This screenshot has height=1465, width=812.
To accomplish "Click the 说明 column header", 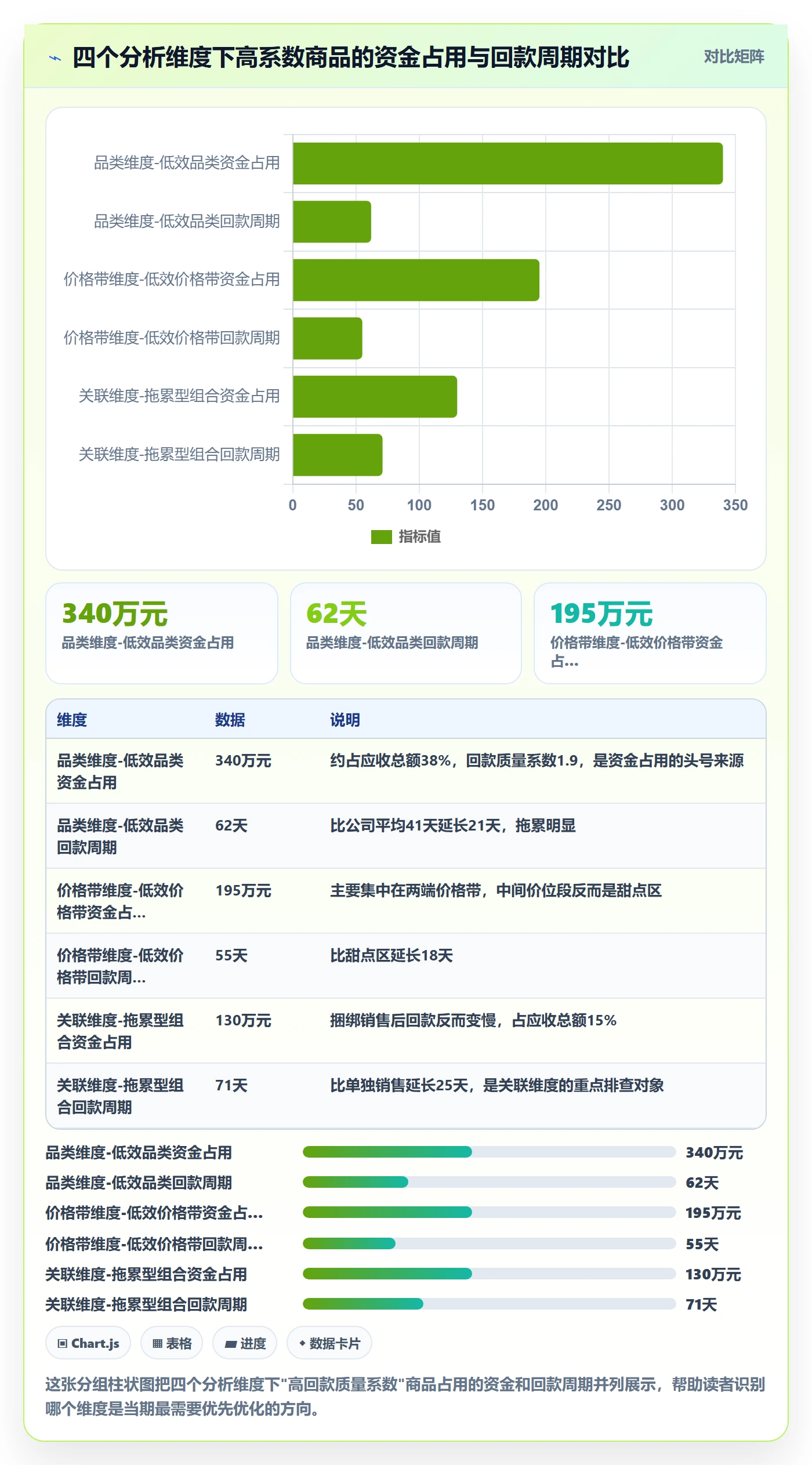I will coord(345,720).
